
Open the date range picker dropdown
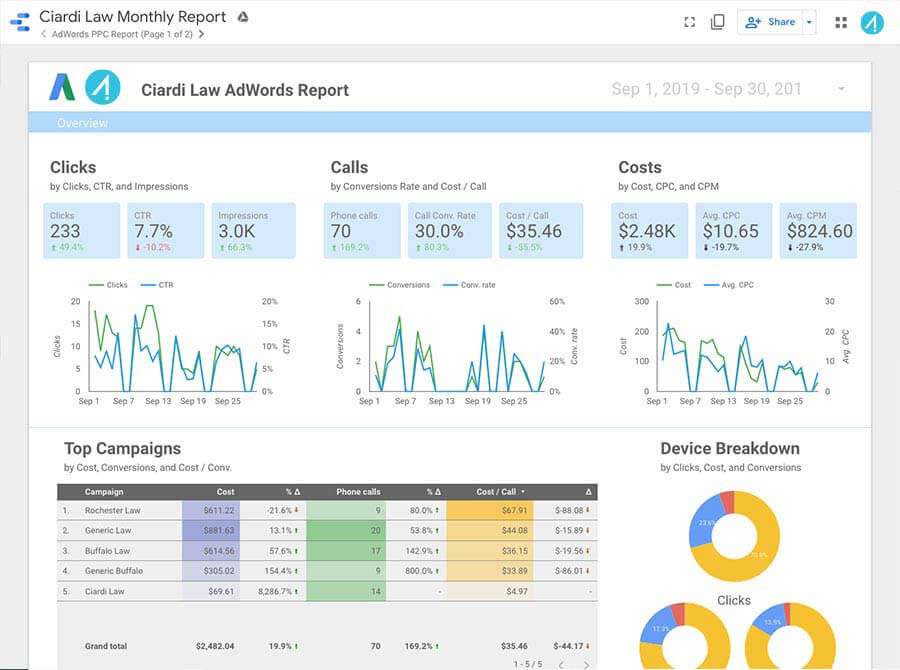841,88
